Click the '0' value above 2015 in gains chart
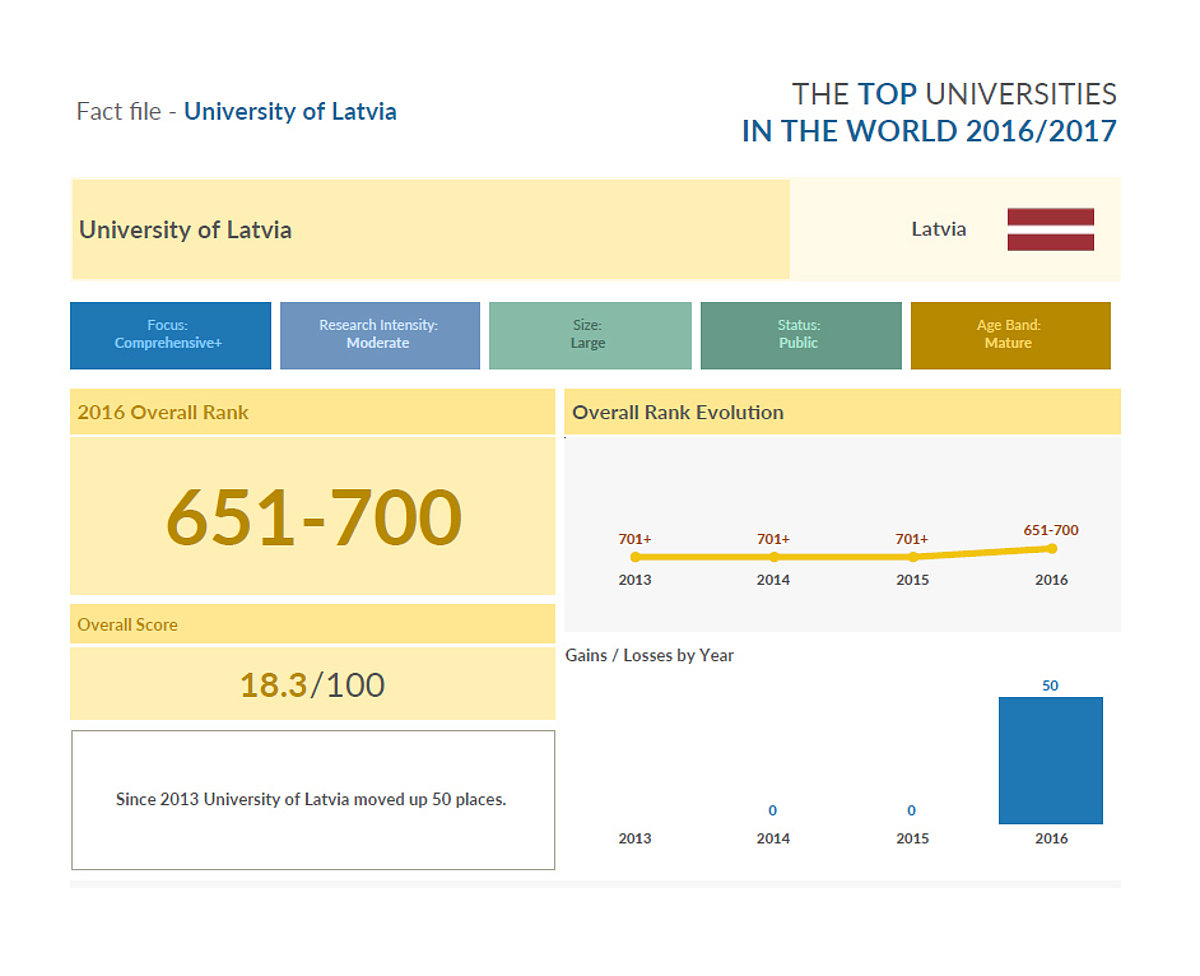This screenshot has height=976, width=1200. [x=912, y=811]
